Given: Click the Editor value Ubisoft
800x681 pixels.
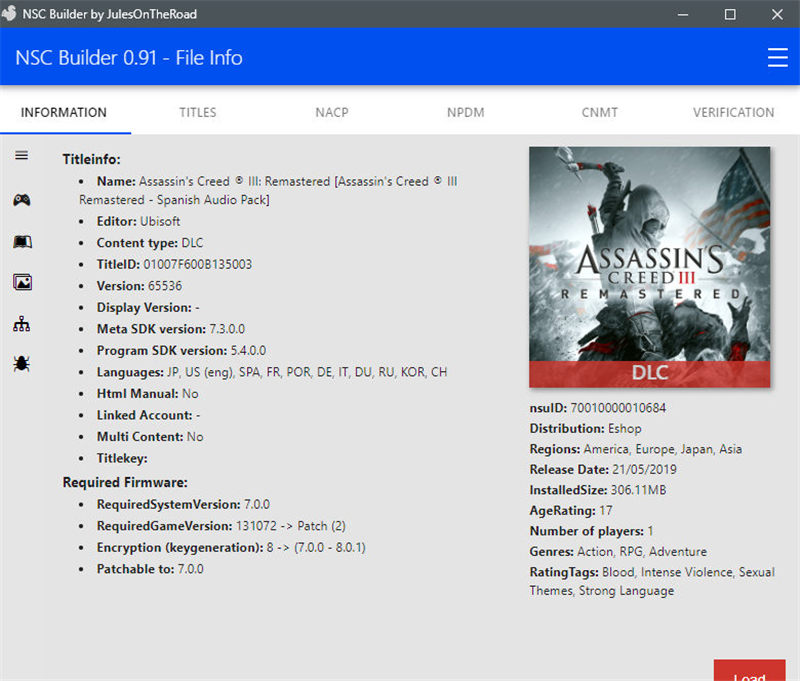Looking at the screenshot, I should point(160,221).
